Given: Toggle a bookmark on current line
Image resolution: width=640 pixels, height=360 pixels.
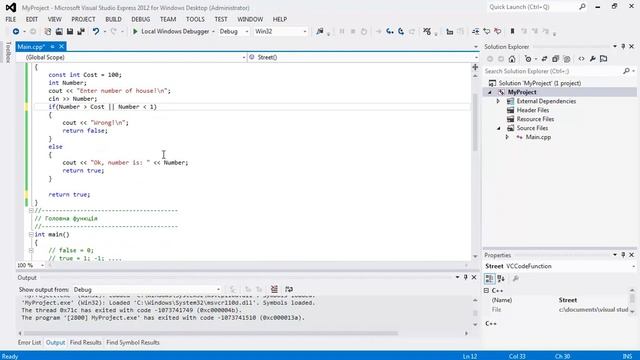Looking at the screenshot, I should point(512,31).
